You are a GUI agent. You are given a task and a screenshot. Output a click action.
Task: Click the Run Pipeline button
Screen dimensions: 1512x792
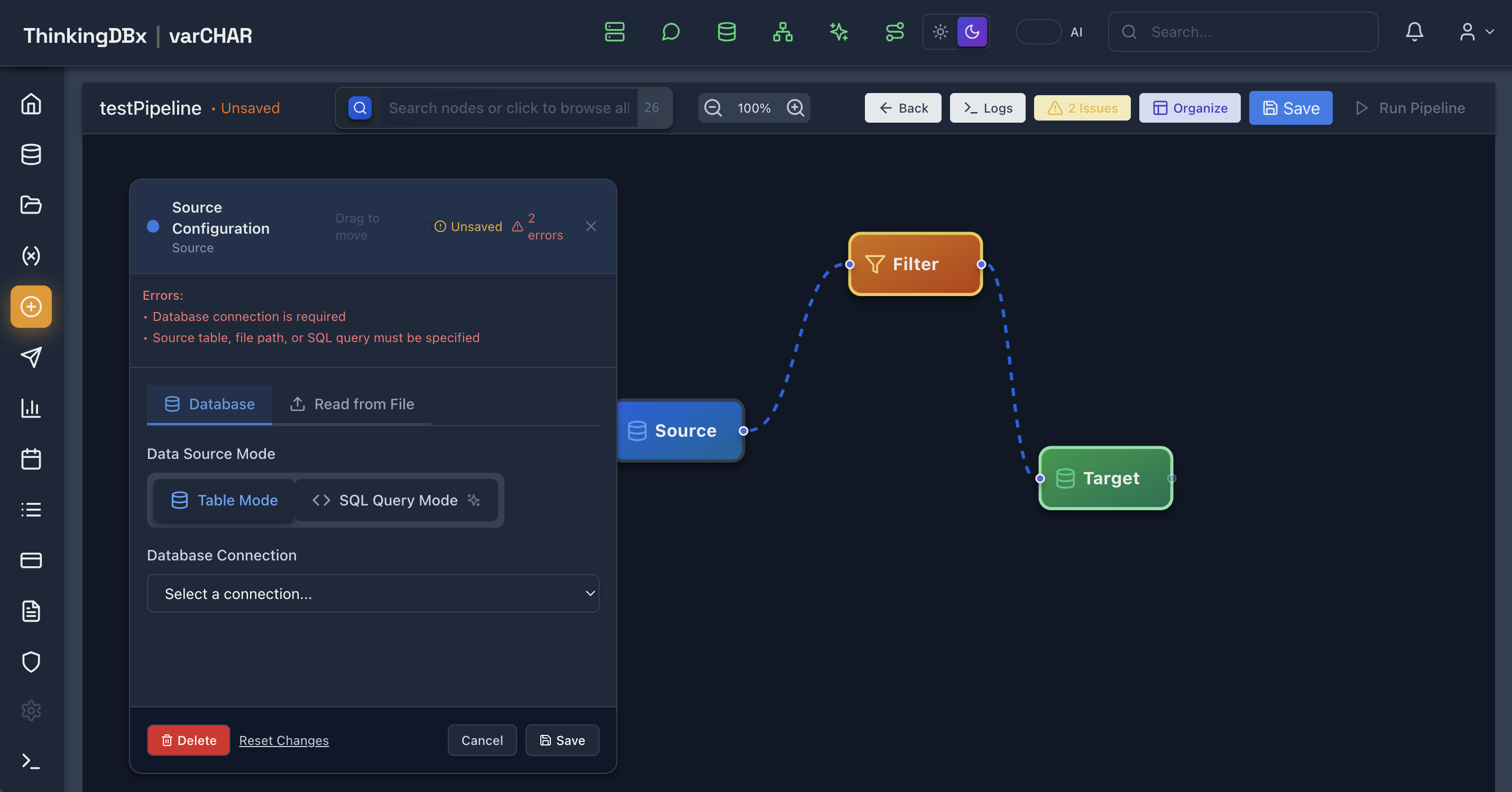(1411, 107)
